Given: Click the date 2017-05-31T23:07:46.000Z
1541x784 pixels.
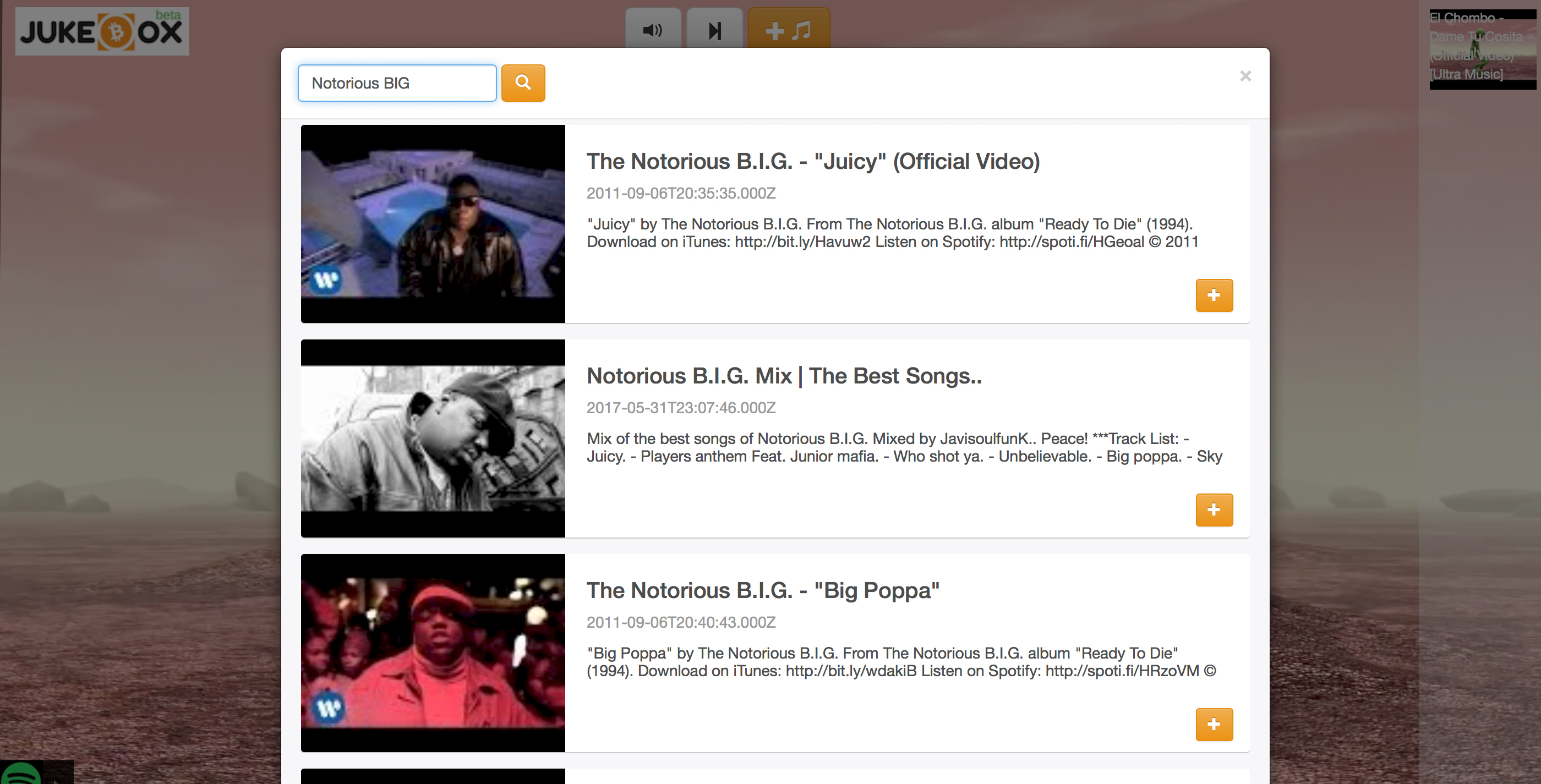Looking at the screenshot, I should [x=681, y=408].
